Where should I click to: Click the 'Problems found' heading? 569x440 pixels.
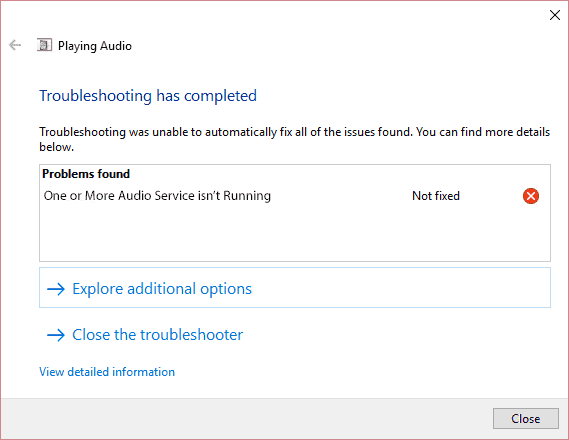(86, 174)
